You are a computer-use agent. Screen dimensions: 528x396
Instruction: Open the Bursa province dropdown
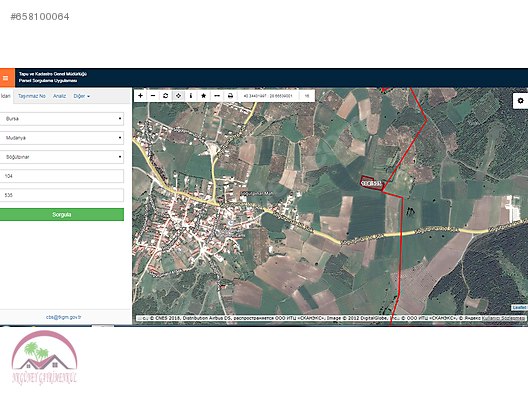(x=62, y=119)
